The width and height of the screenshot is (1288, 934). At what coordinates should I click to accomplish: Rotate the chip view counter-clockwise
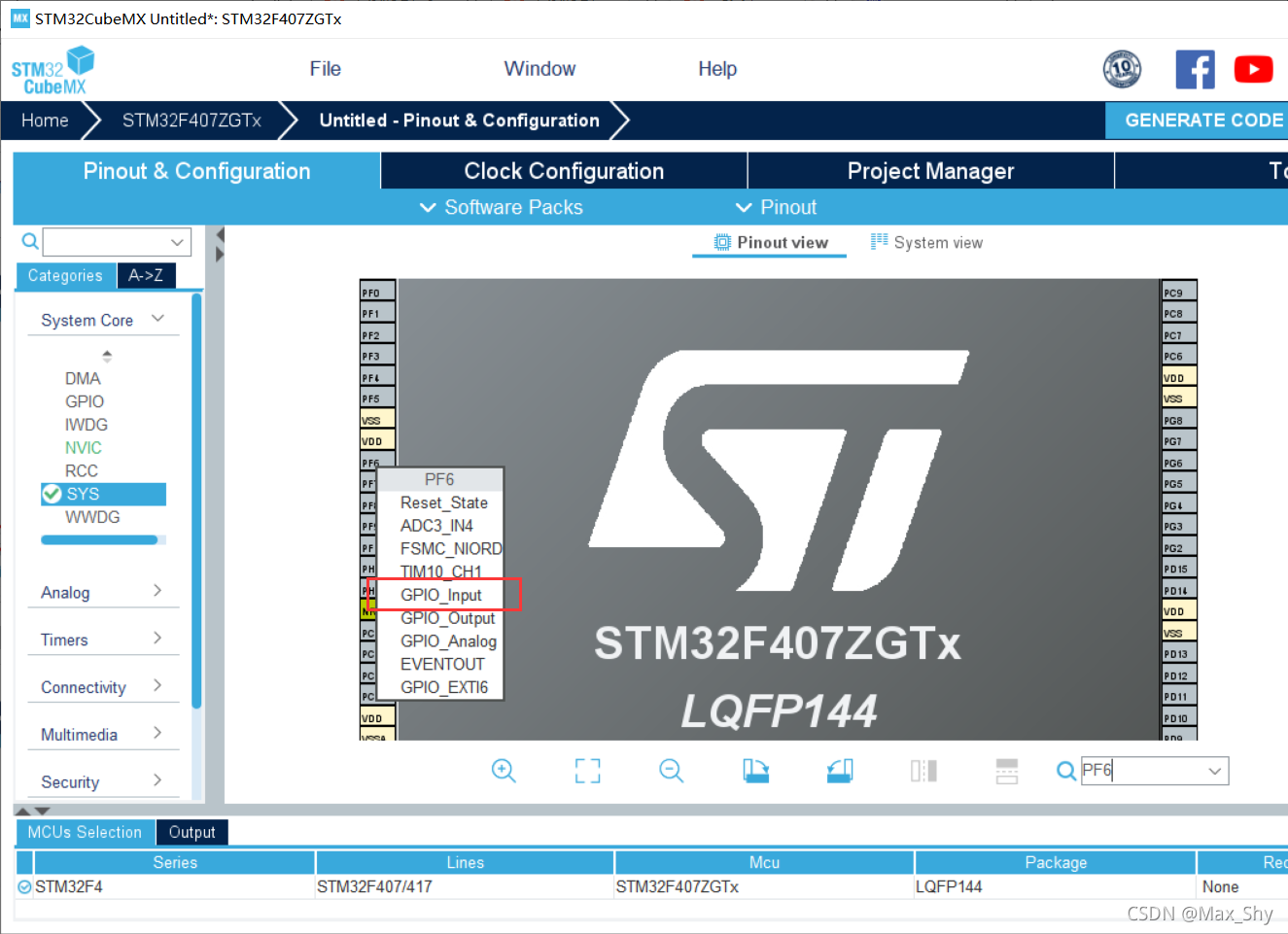tap(840, 771)
